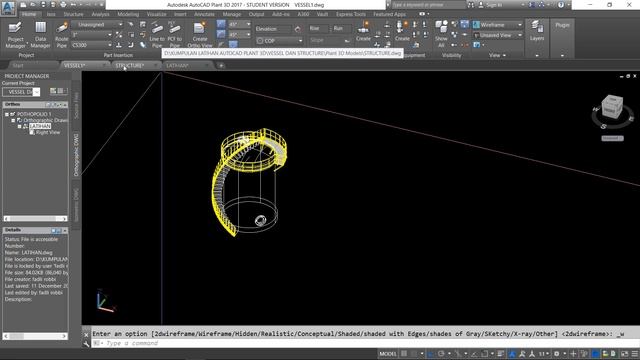The height and width of the screenshot is (360, 640).
Task: Open the Structure ribbon tab
Action: point(73,14)
